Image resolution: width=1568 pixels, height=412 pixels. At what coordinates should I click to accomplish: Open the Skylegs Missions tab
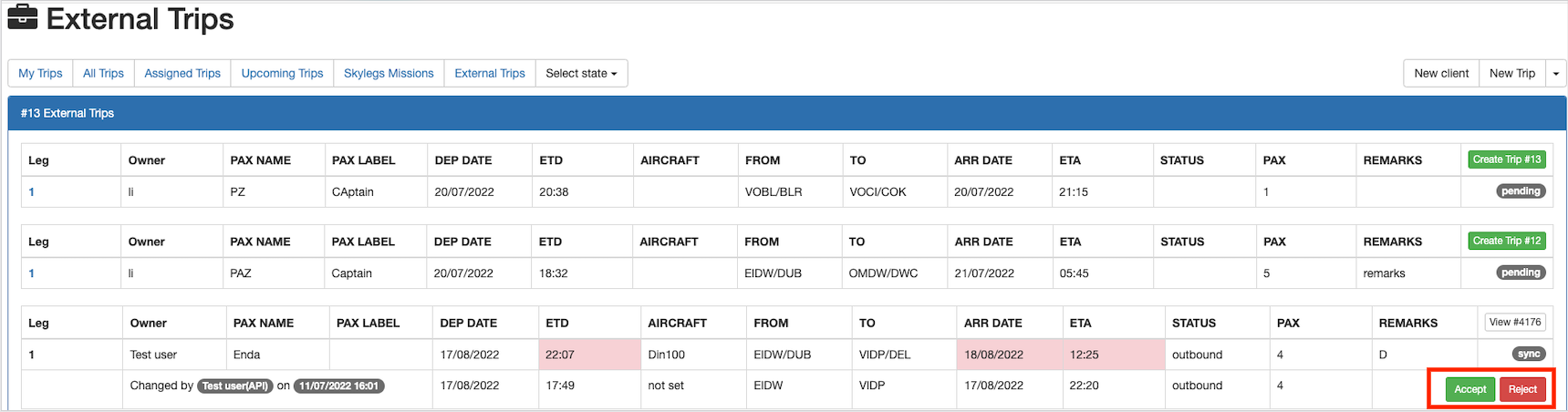click(389, 73)
